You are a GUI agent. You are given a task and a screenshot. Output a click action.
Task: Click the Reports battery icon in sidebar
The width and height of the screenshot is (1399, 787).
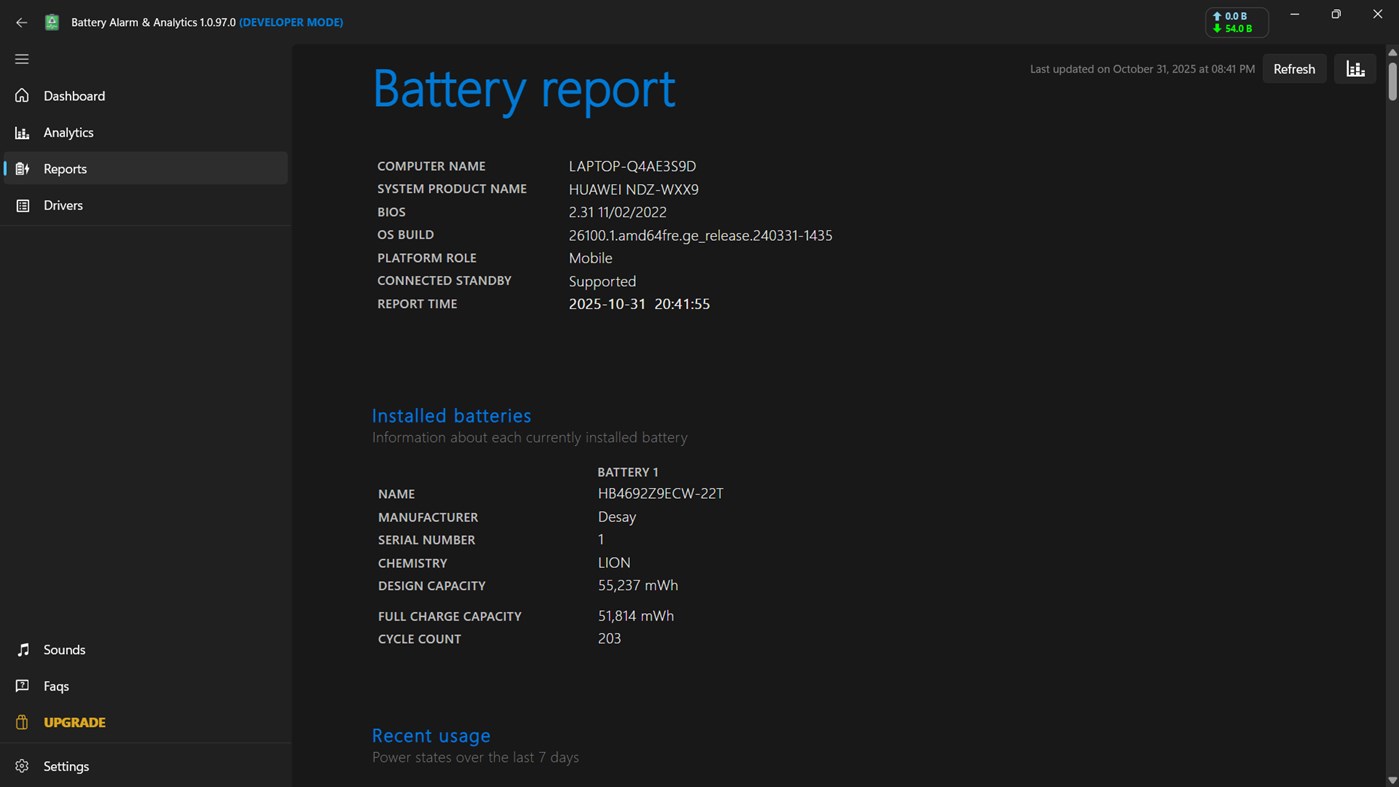pos(21,168)
